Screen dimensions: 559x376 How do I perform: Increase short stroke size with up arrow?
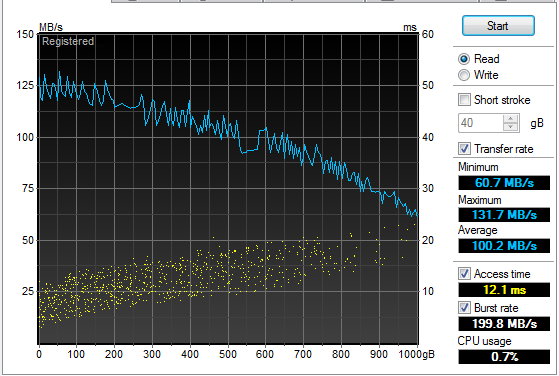click(511, 119)
